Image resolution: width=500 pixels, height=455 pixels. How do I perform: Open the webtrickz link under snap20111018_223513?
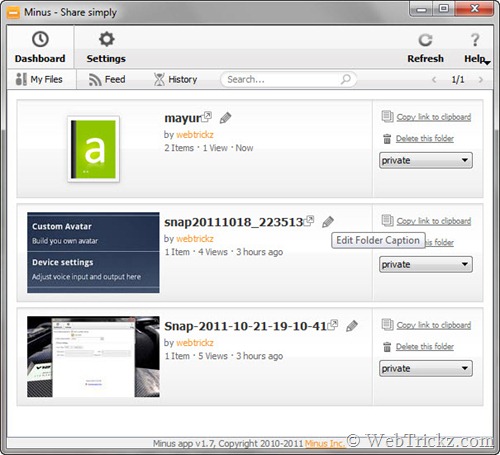click(195, 239)
